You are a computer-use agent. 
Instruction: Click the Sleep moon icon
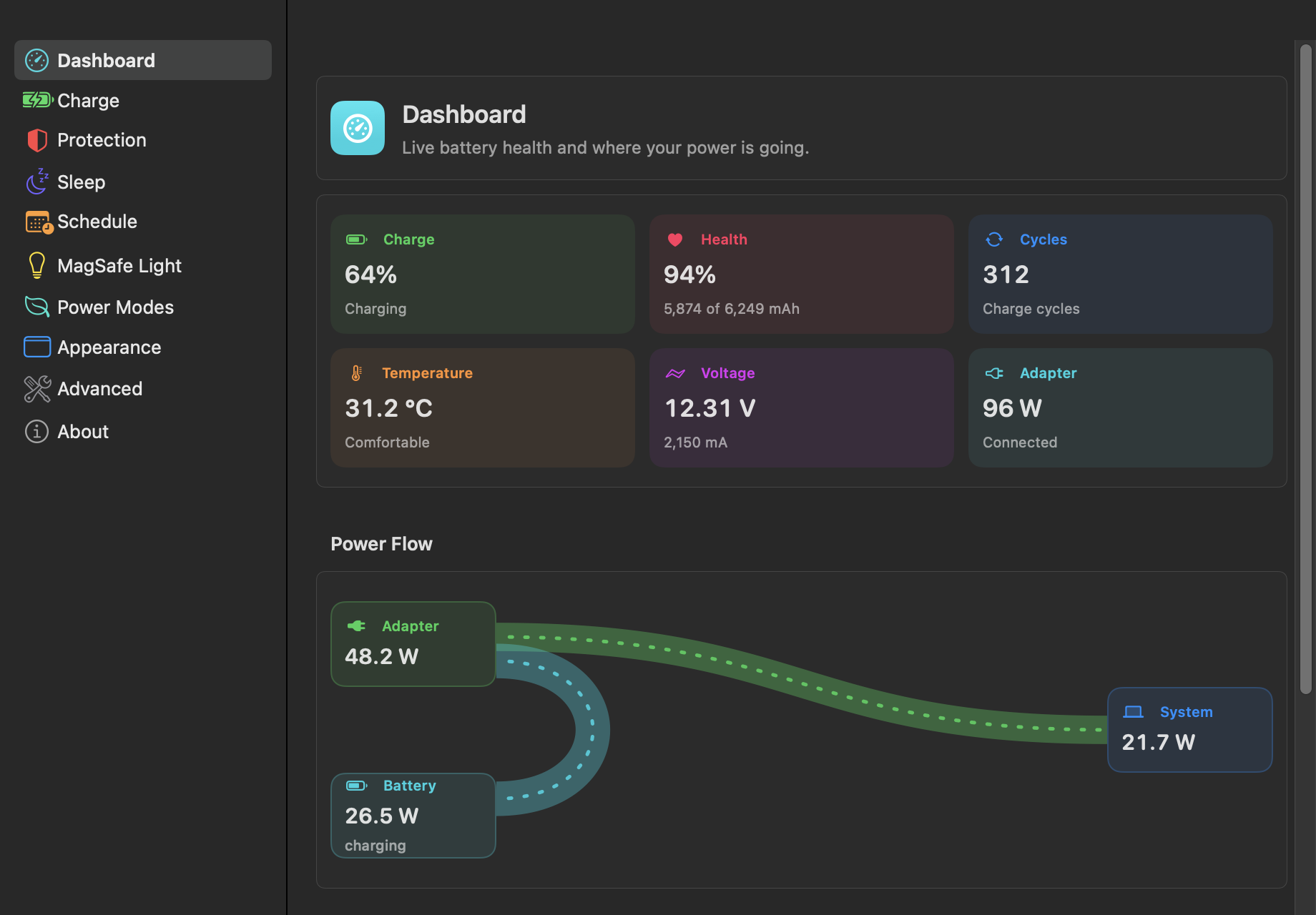click(37, 182)
